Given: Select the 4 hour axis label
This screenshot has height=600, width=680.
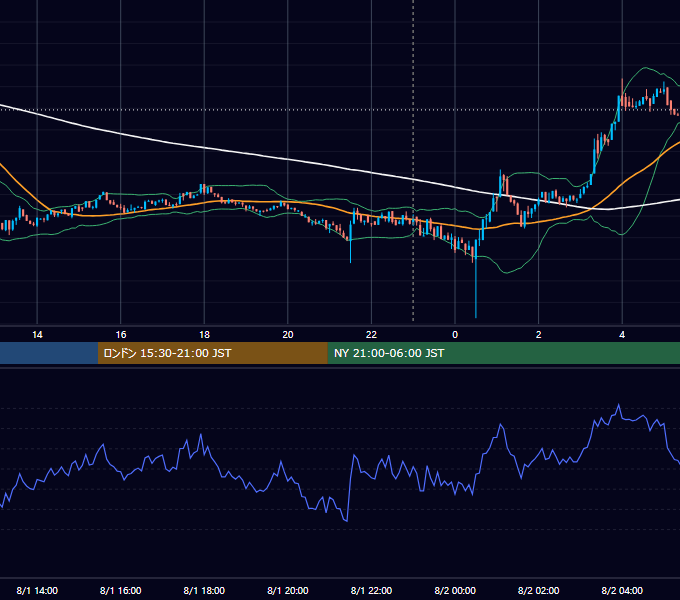Looking at the screenshot, I should tap(622, 335).
